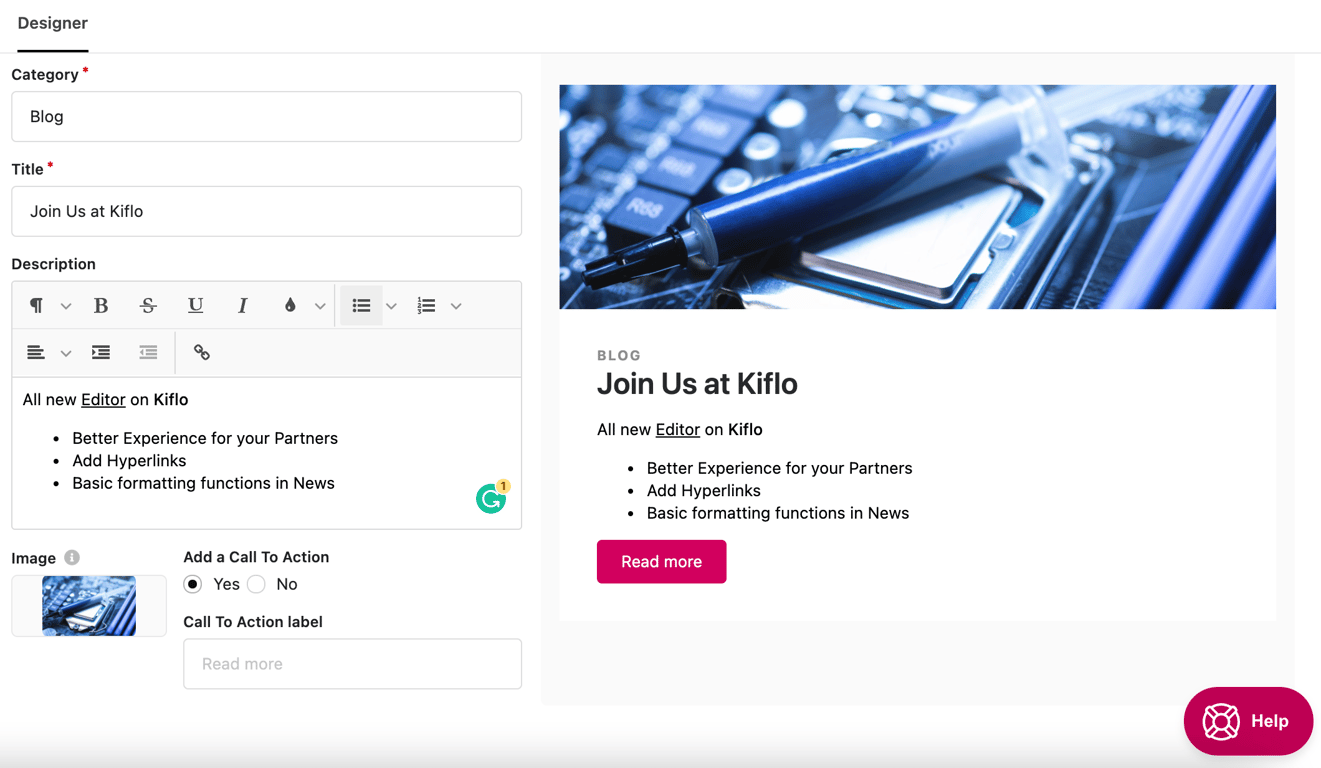Follow the Editor link in the preview
The image size is (1321, 768).
(x=678, y=430)
